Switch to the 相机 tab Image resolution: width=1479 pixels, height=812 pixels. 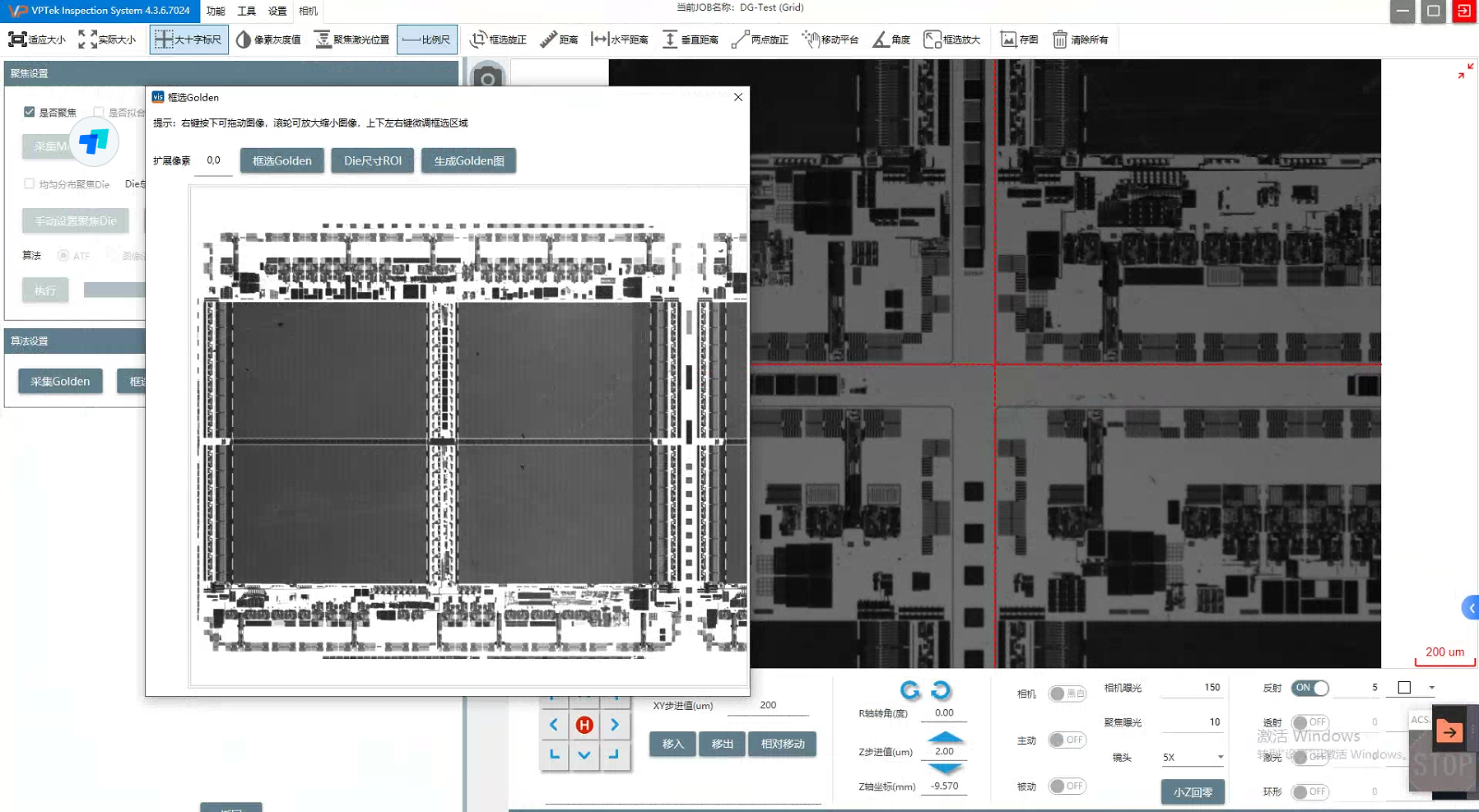pos(309,11)
